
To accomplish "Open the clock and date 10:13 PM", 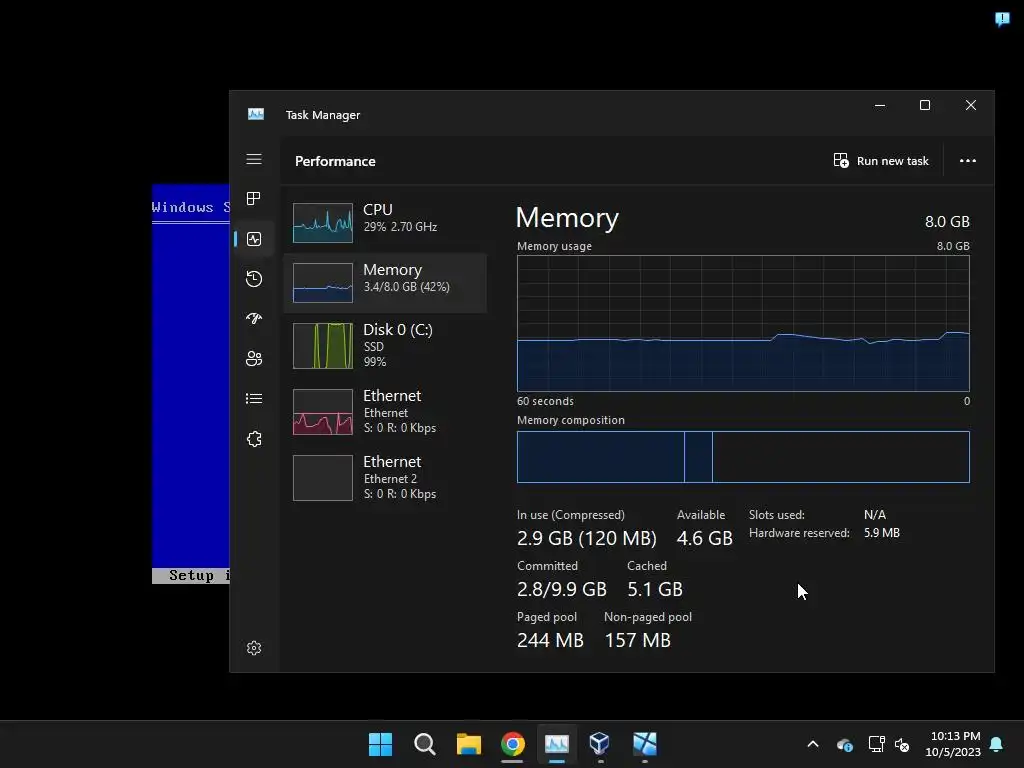I will click(x=953, y=744).
